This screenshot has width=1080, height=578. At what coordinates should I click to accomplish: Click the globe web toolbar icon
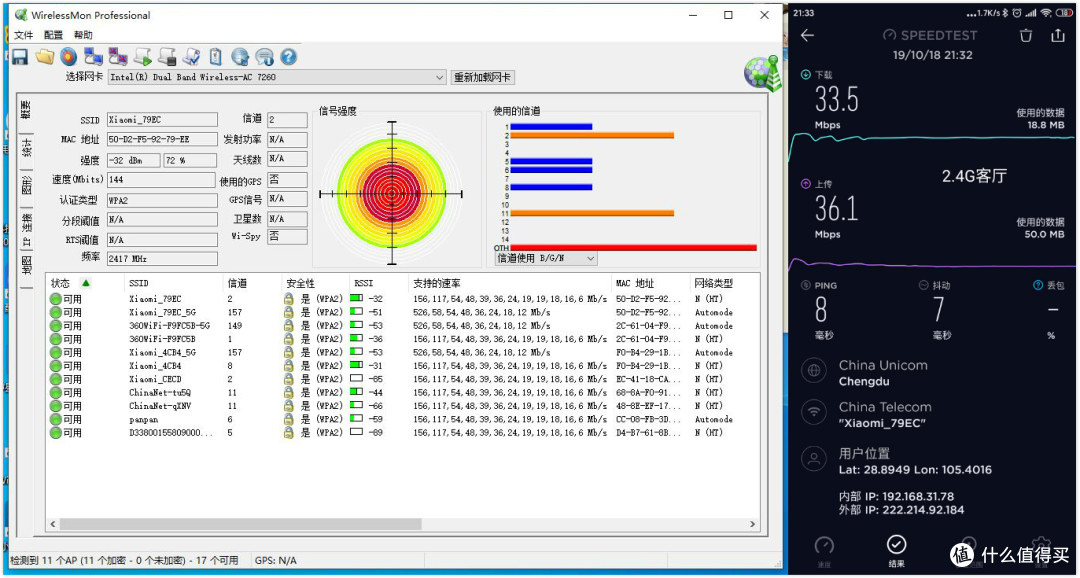(240, 56)
